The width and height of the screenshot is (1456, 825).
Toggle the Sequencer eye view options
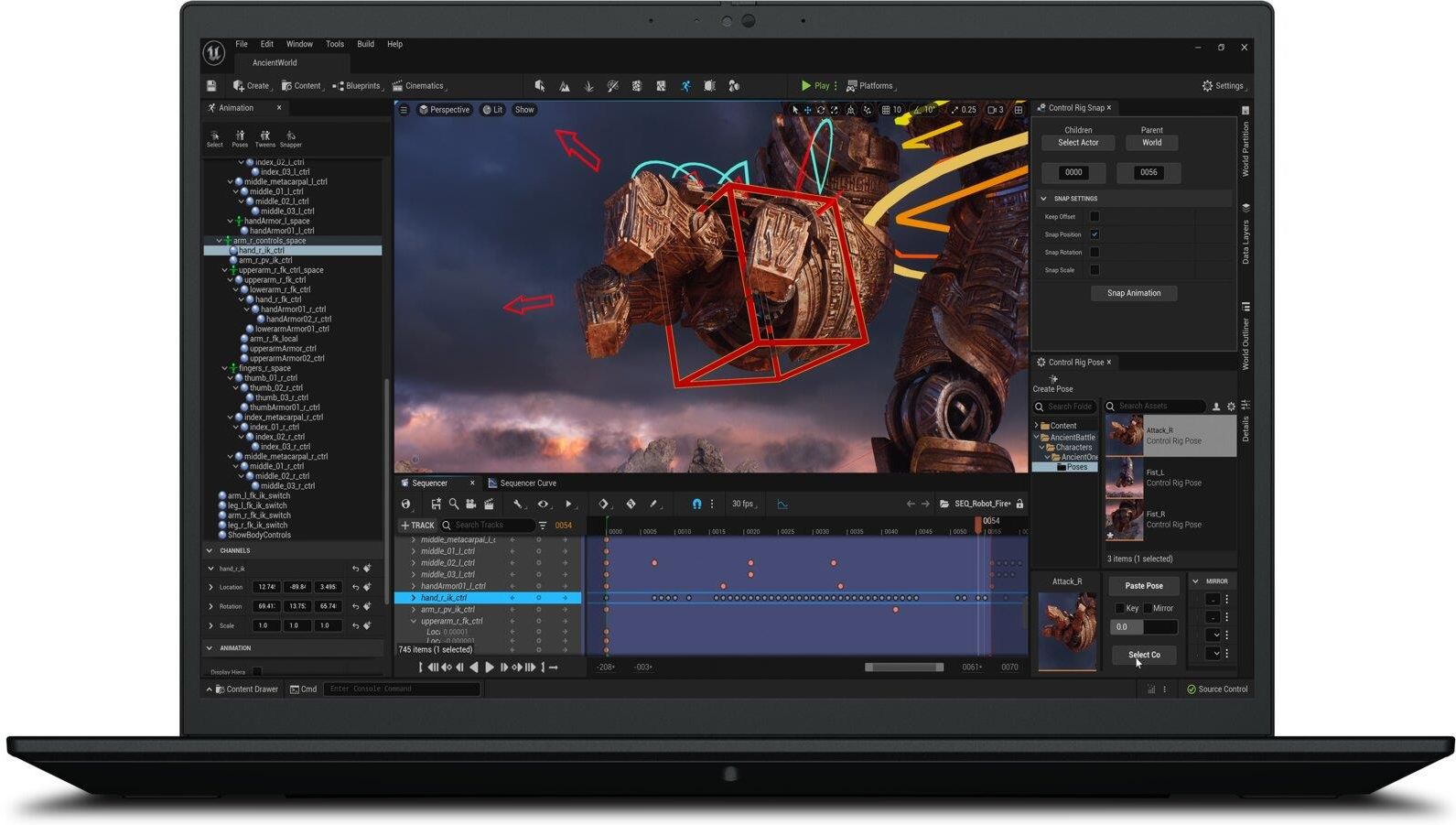[x=545, y=504]
